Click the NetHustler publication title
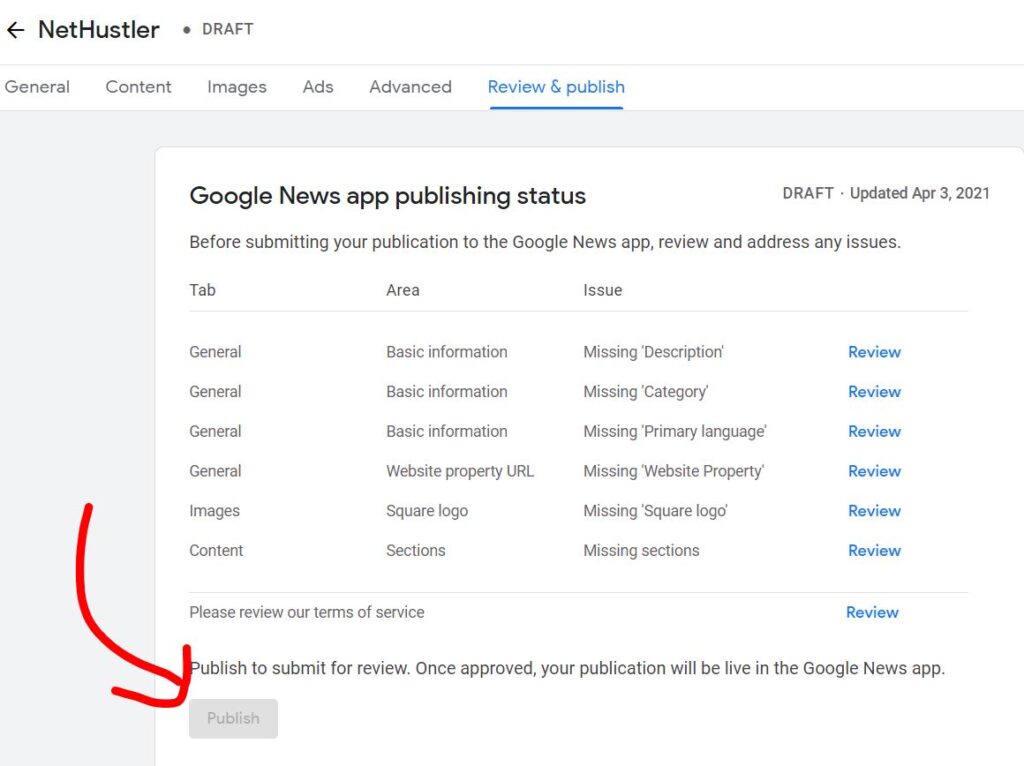This screenshot has height=766, width=1024. point(99,30)
